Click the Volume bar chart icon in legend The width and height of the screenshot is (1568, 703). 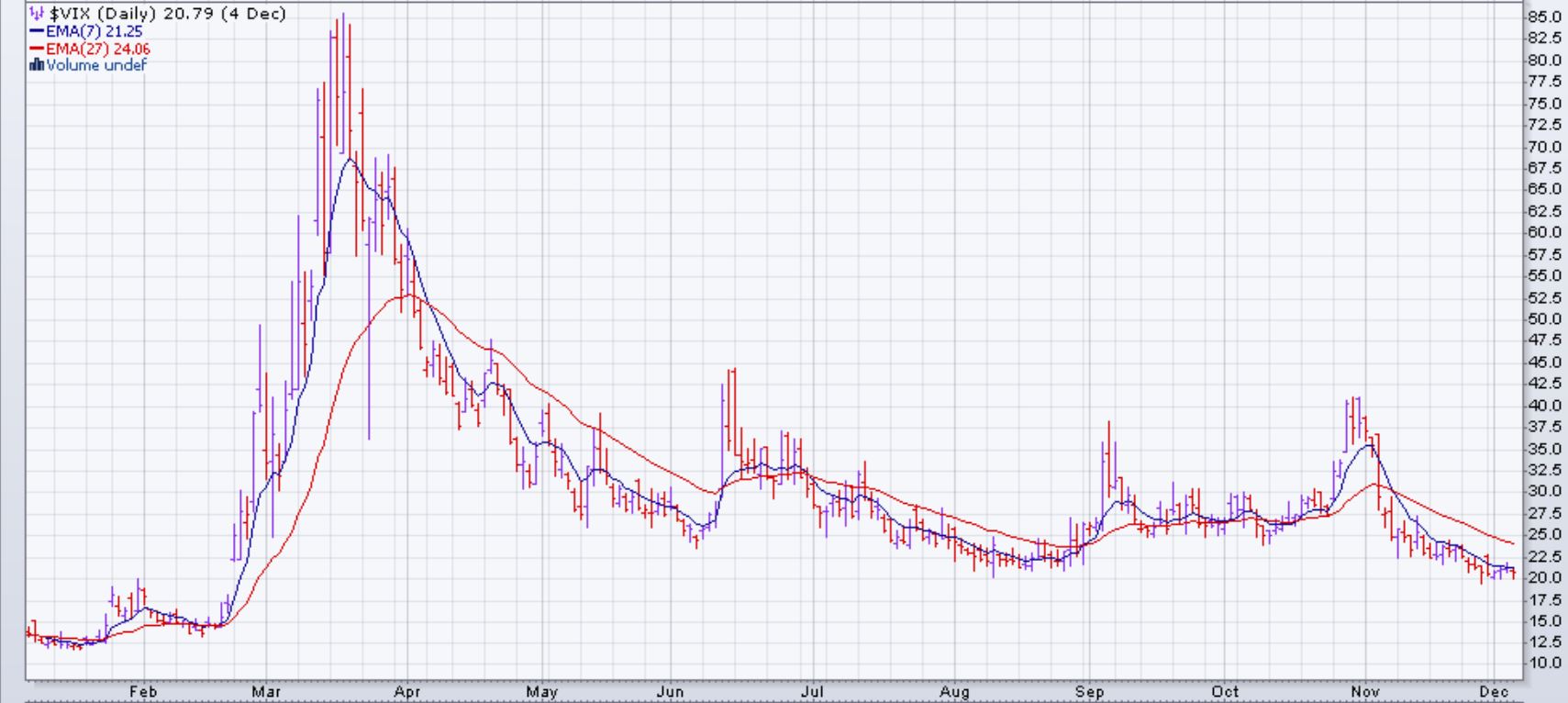point(37,65)
